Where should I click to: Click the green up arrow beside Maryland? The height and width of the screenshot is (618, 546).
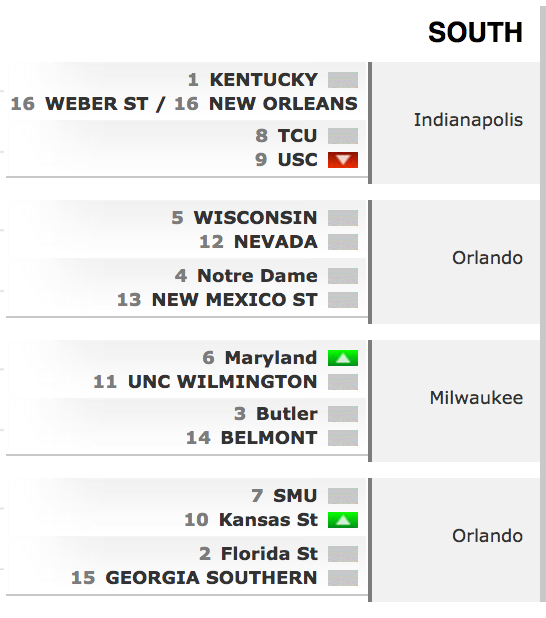(343, 358)
